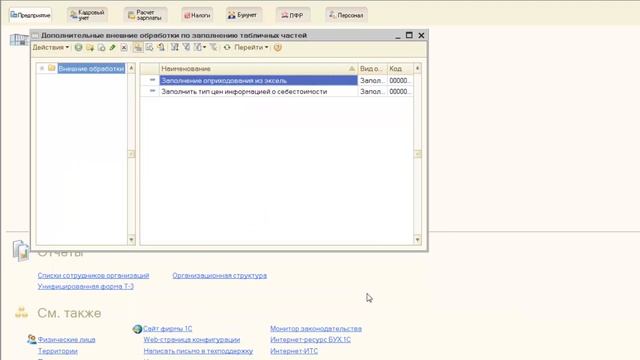Open Монитор законодательства link
Screen dimensions: 640x360
tap(316, 329)
